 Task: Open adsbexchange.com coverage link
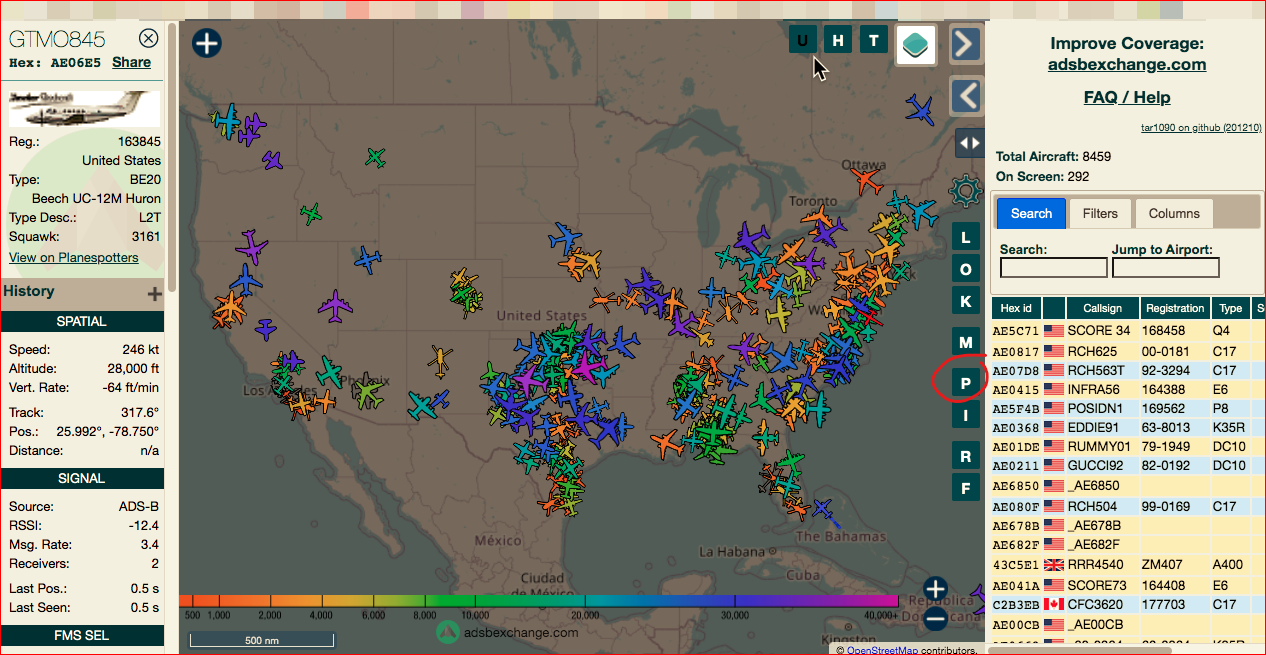[x=1127, y=64]
